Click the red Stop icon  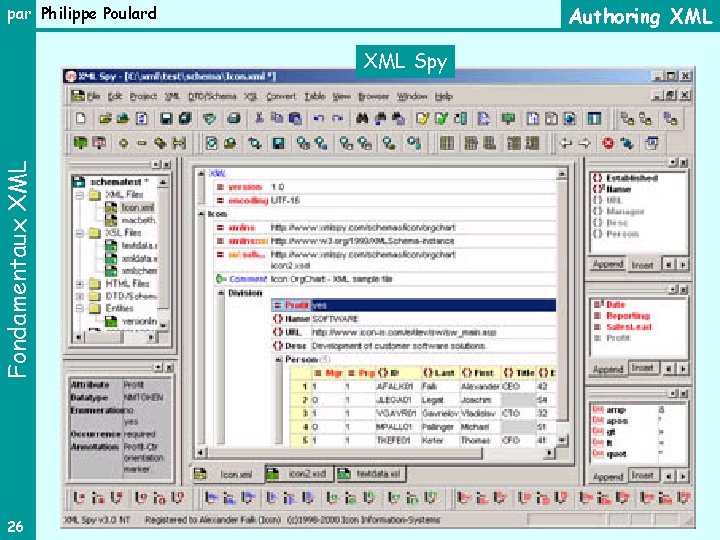(608, 143)
